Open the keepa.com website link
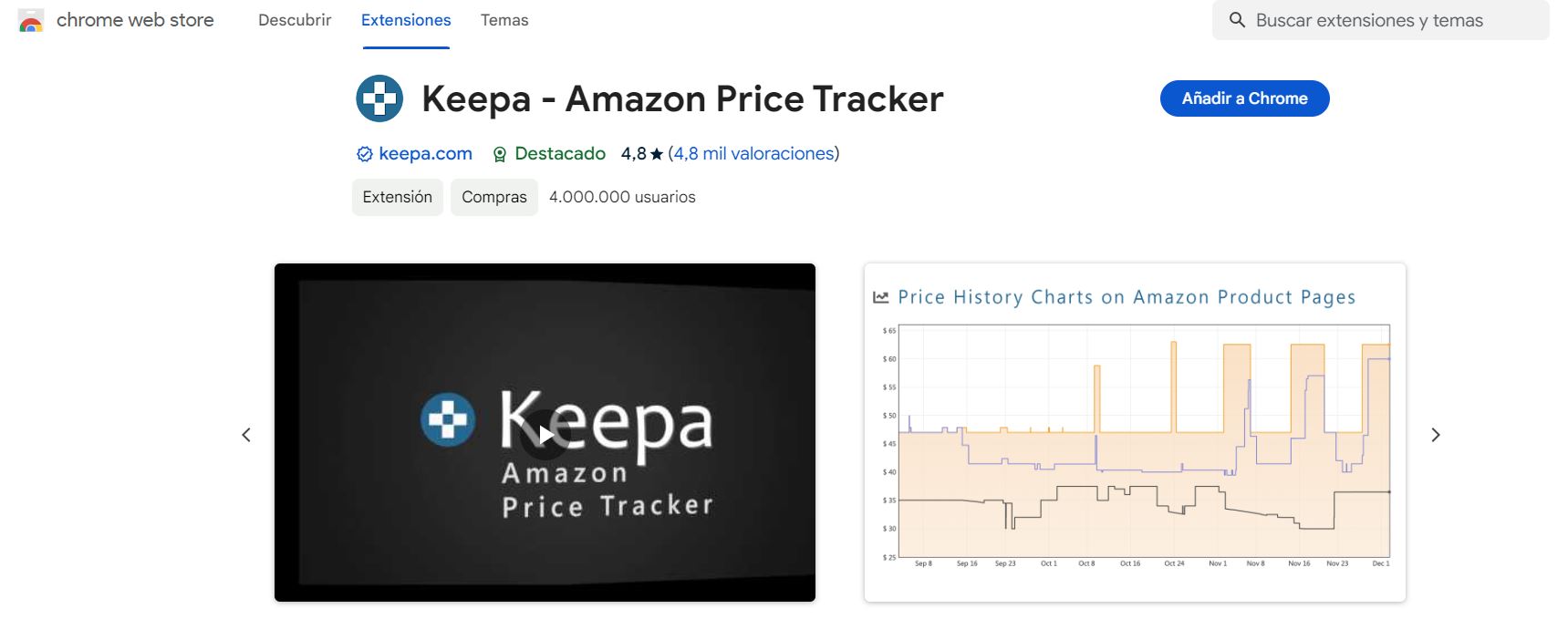Viewport: 1568px width, 619px height. [425, 153]
